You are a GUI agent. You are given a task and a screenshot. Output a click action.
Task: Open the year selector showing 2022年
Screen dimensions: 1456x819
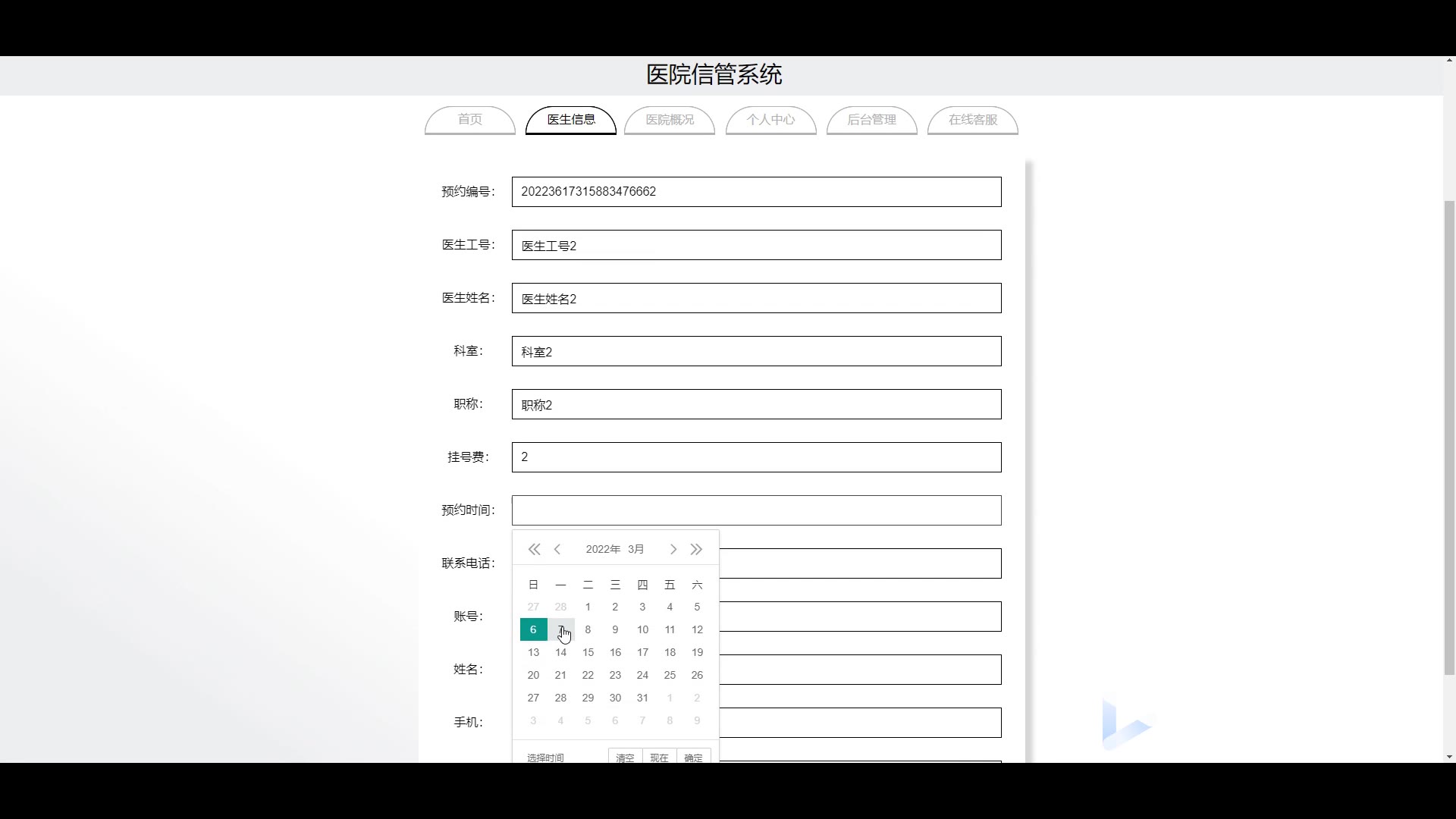(603, 549)
